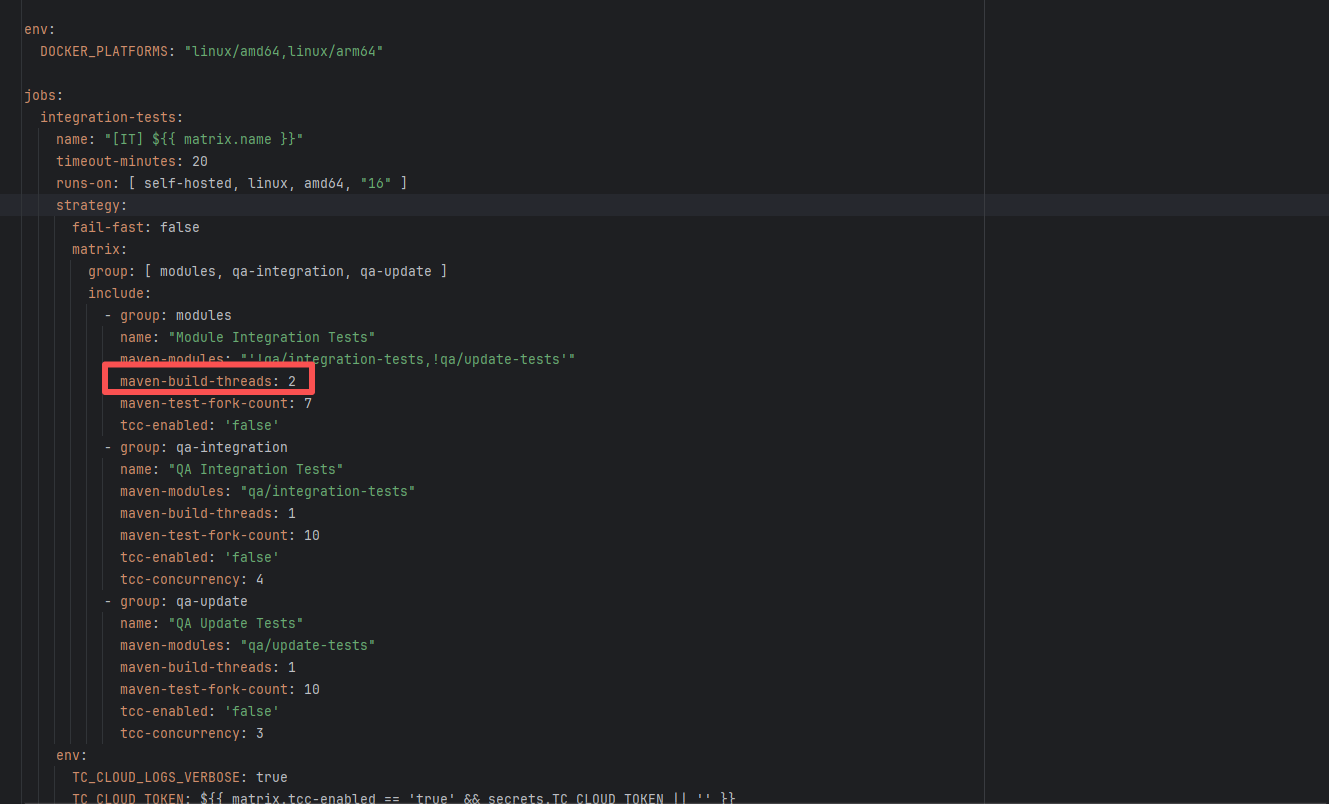Viewport: 1329px width, 804px height.
Task: Click the fail-fast false value
Action: click(x=179, y=227)
